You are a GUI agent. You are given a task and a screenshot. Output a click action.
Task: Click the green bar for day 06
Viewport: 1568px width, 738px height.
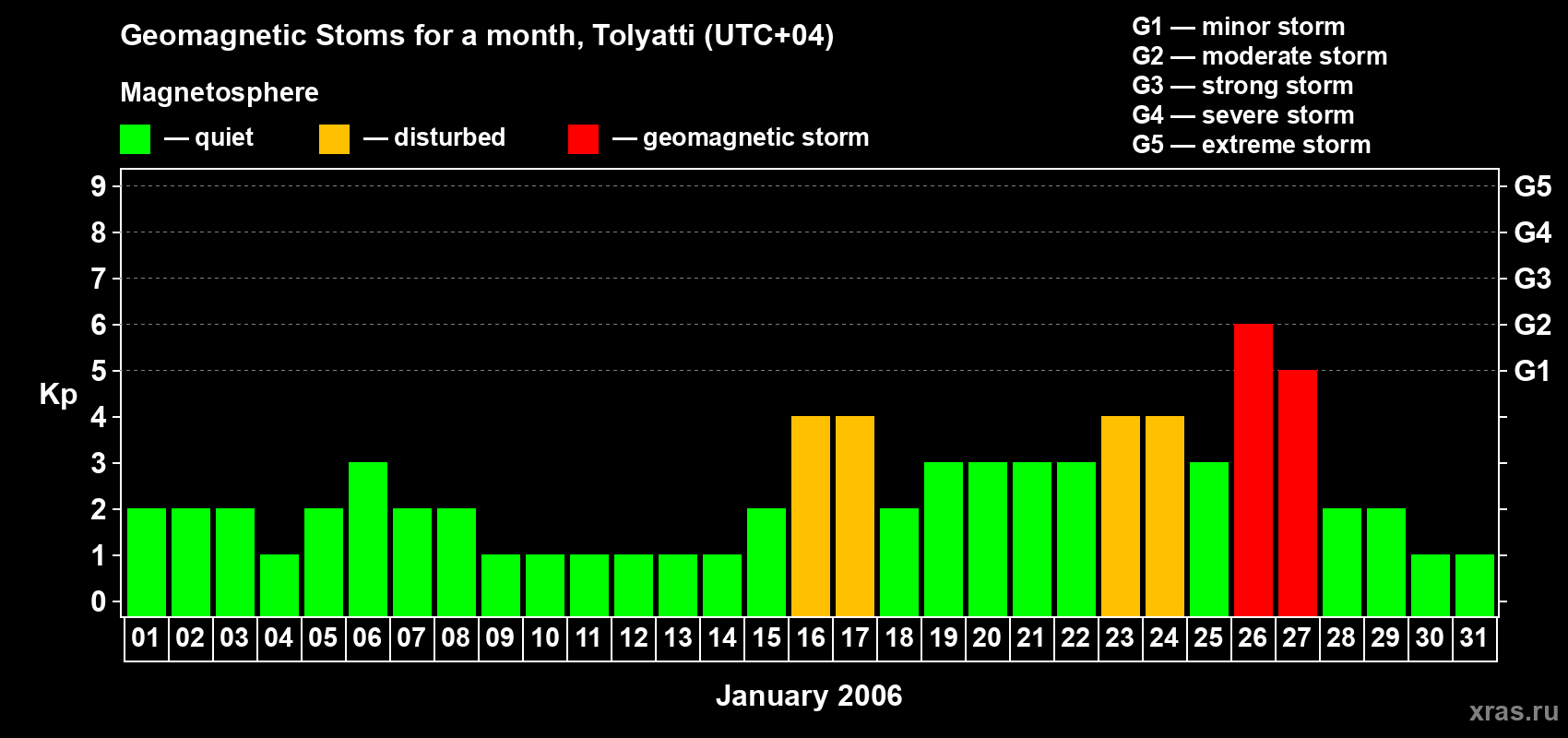(368, 540)
